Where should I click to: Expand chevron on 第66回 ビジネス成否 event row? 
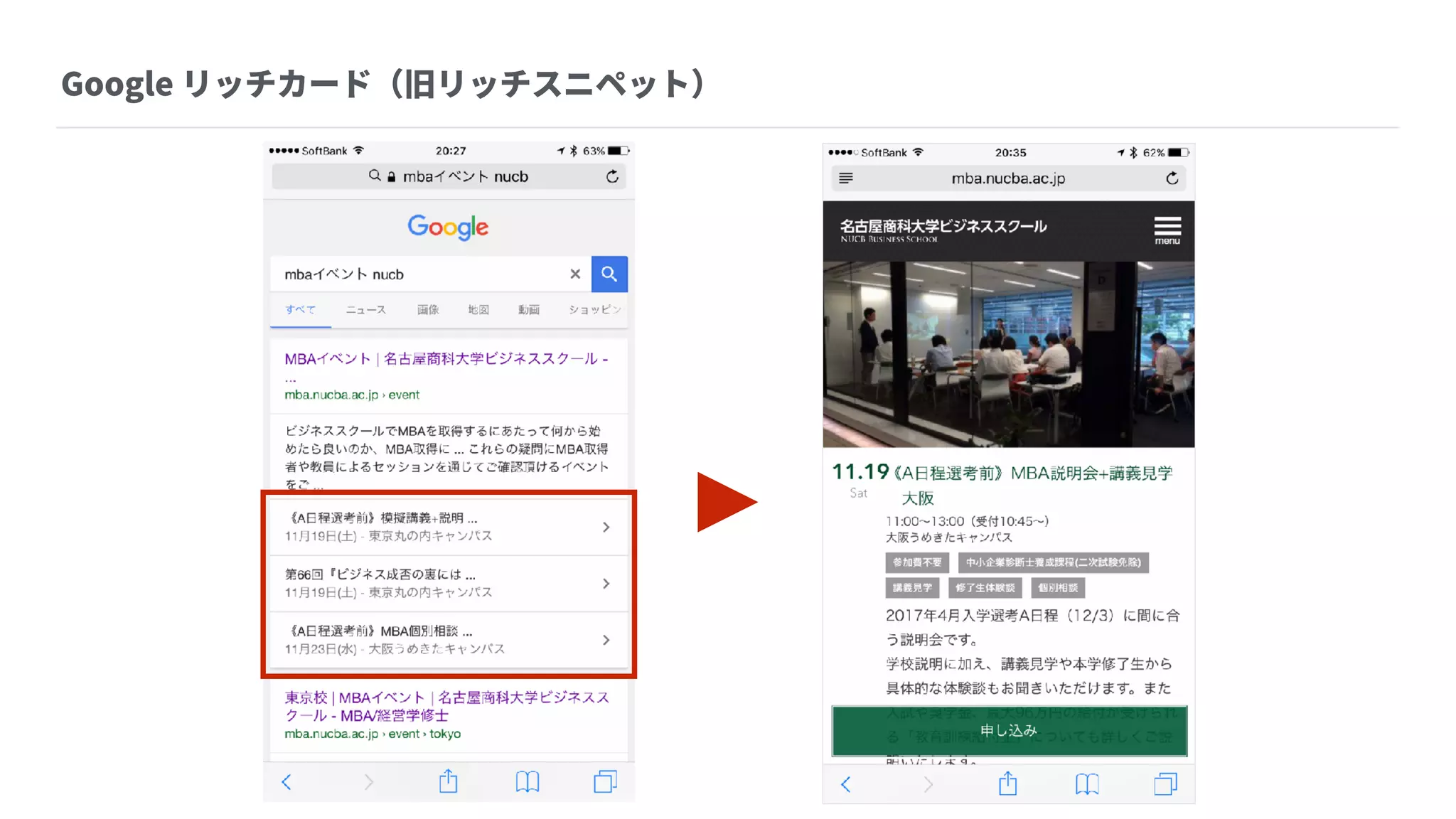pos(606,583)
